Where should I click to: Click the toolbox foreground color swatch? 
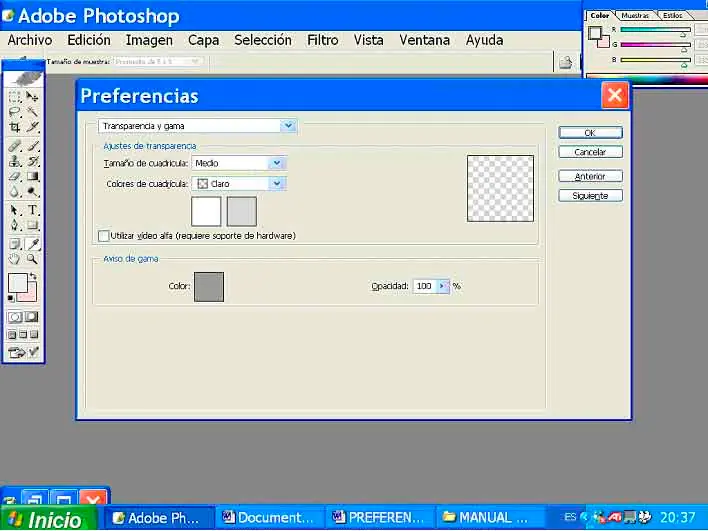point(18,284)
